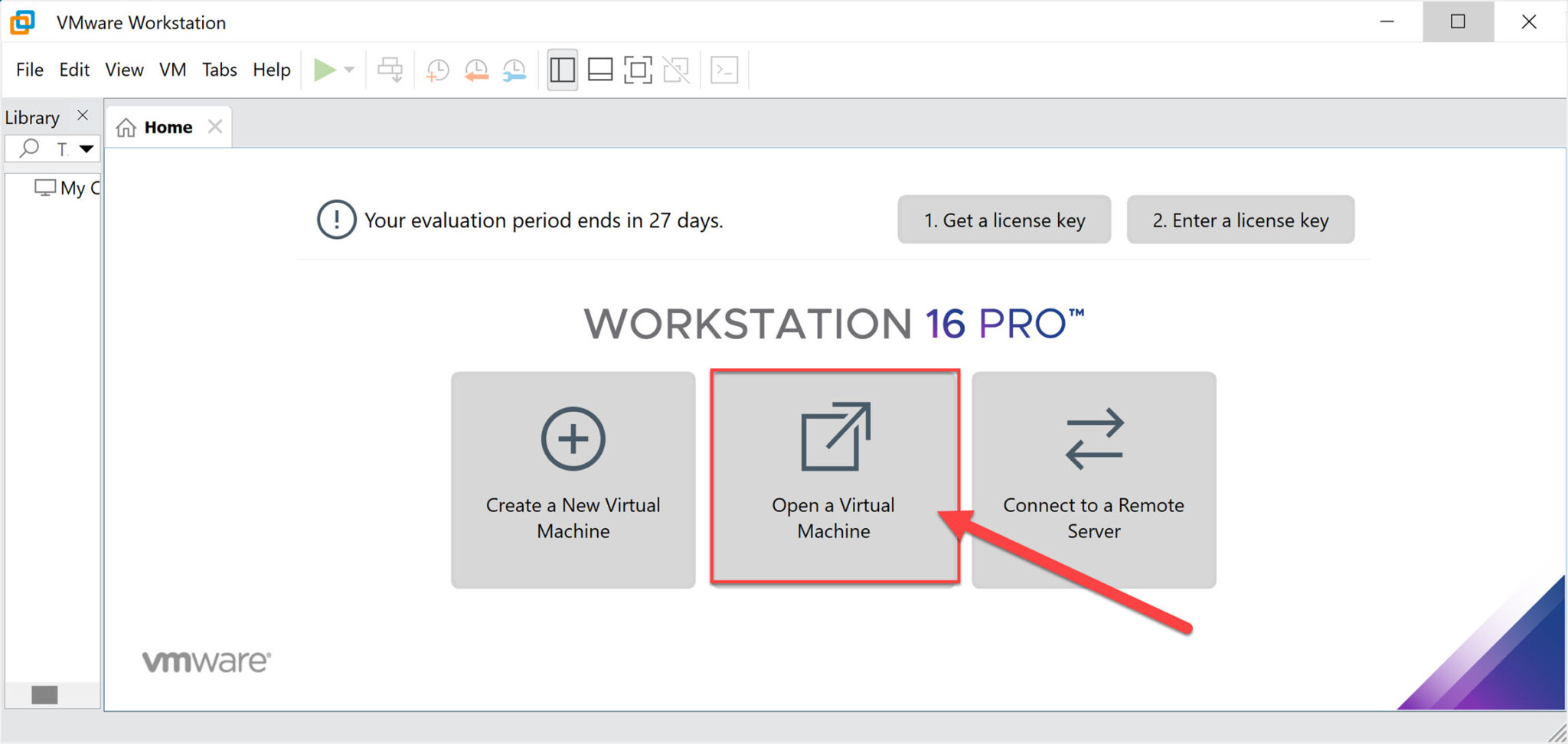Click the Send Ctrl+Alt+Del icon
Screen dimensions: 1568x744
pyautogui.click(x=390, y=70)
